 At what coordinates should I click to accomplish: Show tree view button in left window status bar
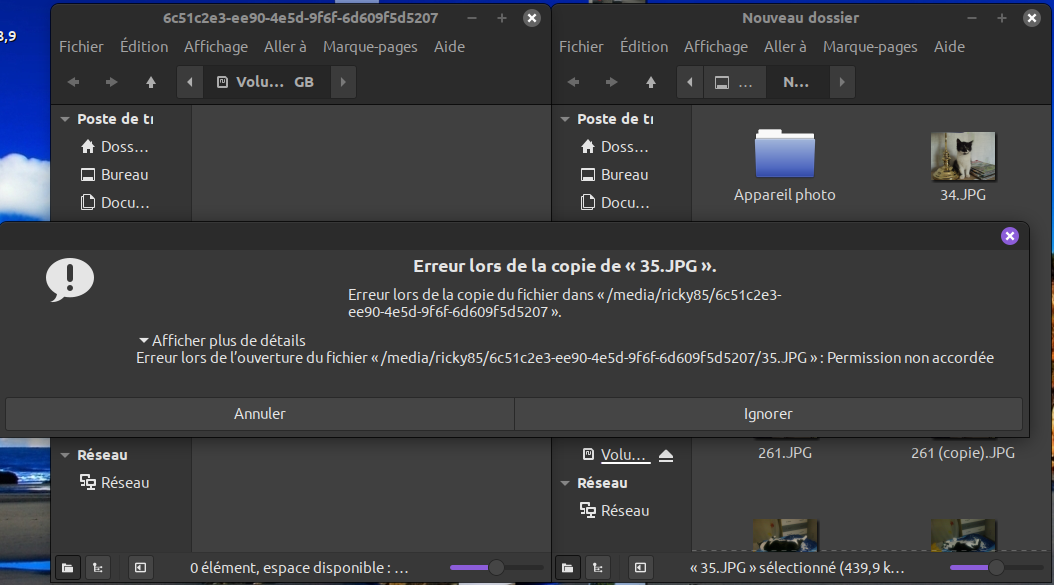pyautogui.click(x=97, y=568)
